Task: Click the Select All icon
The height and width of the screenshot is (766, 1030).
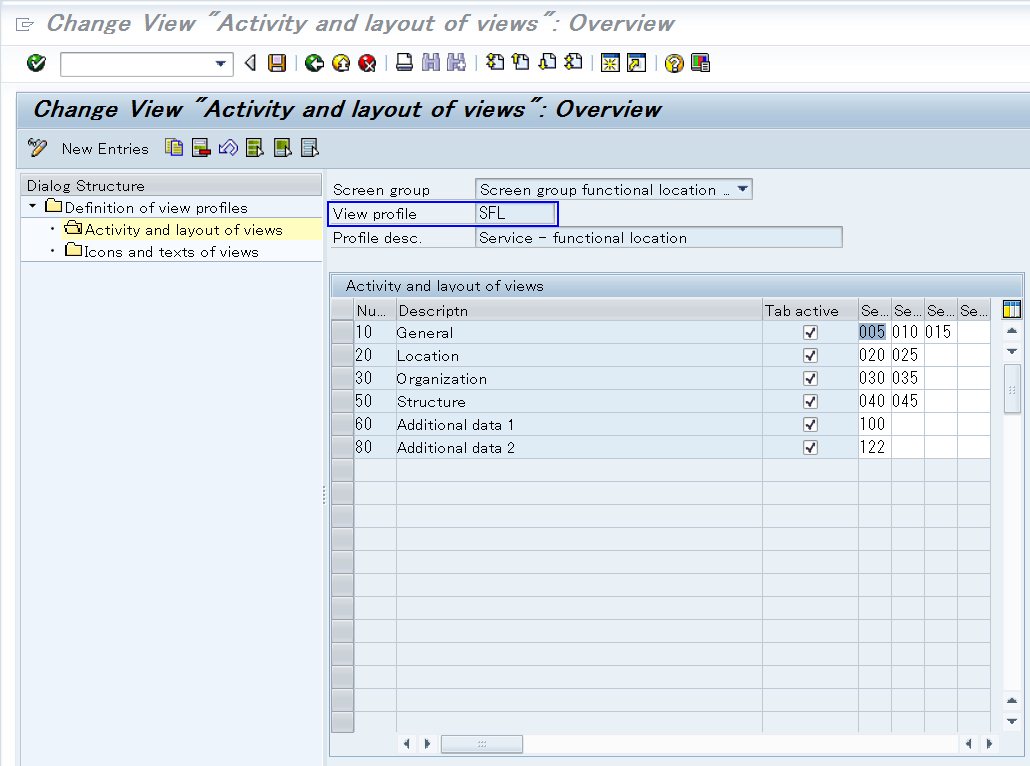Action: click(255, 148)
